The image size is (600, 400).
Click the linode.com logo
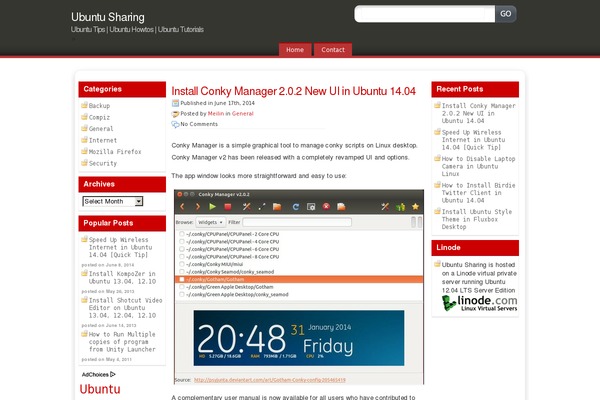pyautogui.click(x=479, y=303)
